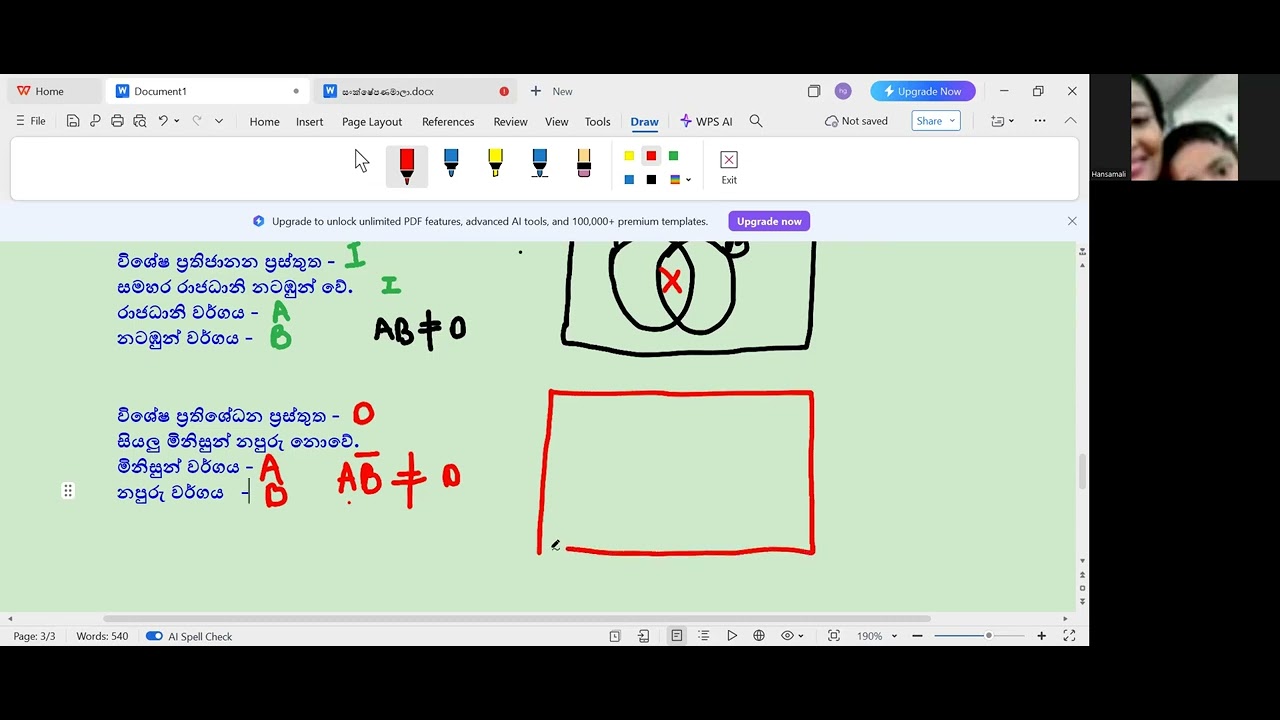Open the Share dropdown button

[x=936, y=121]
